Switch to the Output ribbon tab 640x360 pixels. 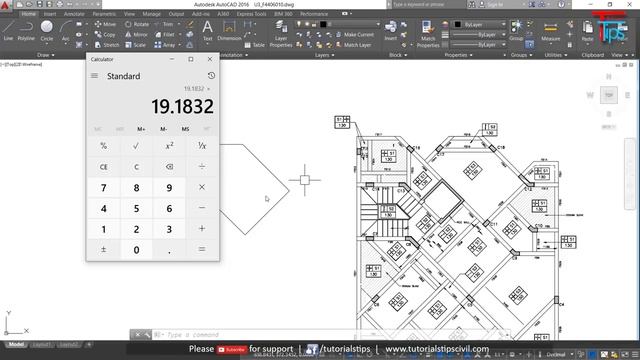pos(176,14)
